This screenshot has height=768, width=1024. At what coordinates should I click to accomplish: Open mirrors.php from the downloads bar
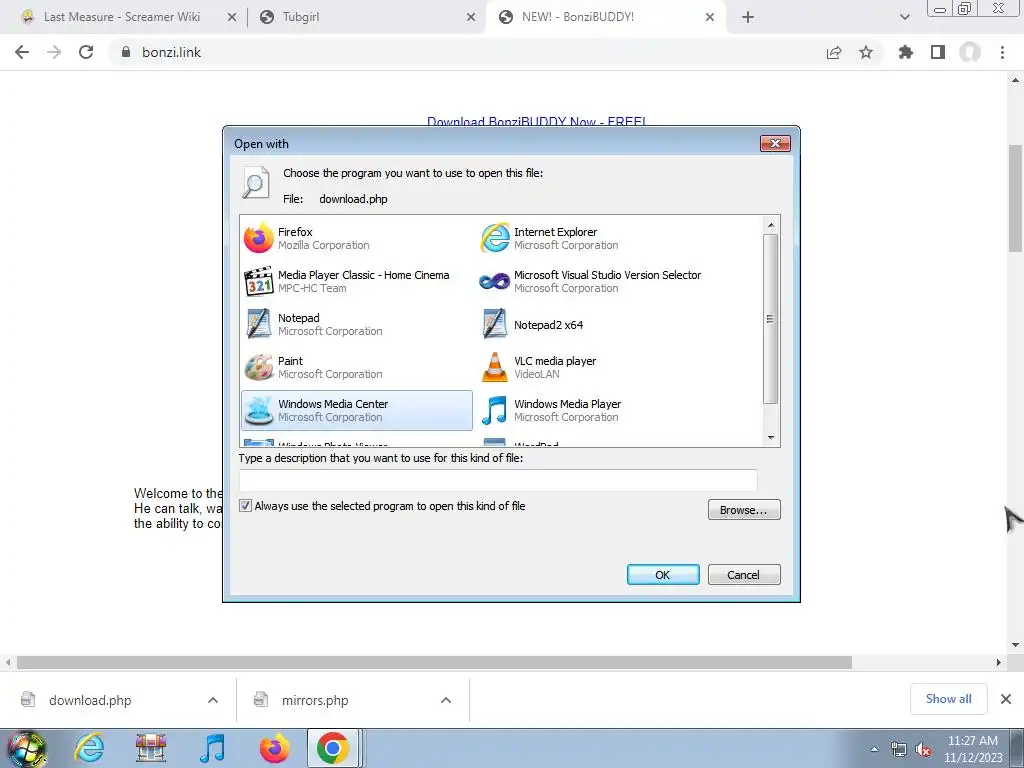click(315, 700)
